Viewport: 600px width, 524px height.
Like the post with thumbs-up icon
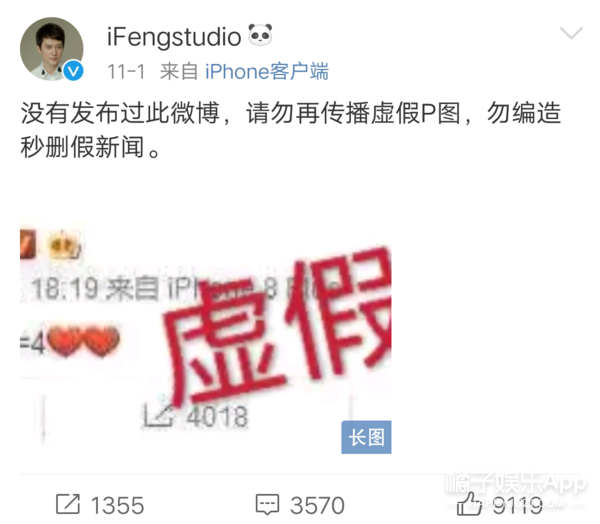(x=469, y=504)
